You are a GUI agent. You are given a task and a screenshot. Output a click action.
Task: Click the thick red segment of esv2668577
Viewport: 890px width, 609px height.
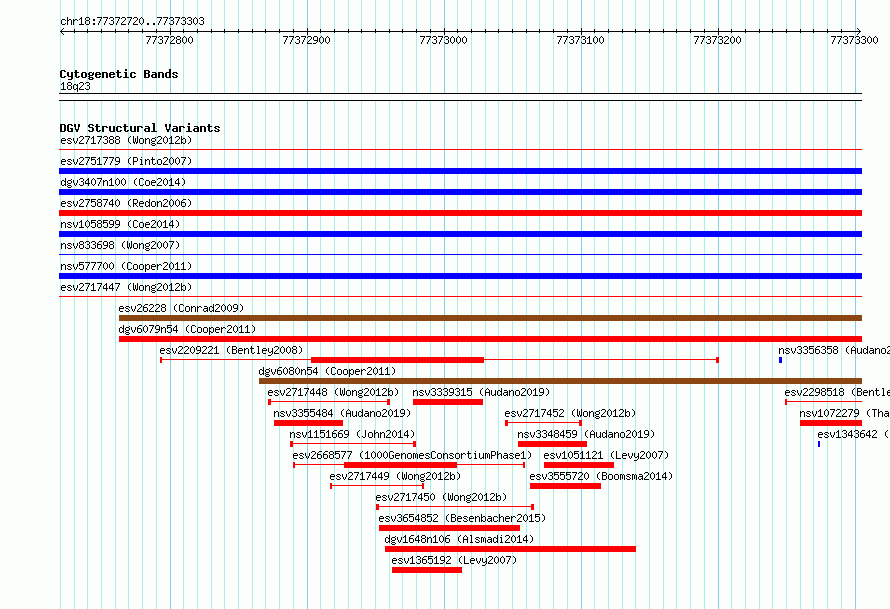(401, 465)
